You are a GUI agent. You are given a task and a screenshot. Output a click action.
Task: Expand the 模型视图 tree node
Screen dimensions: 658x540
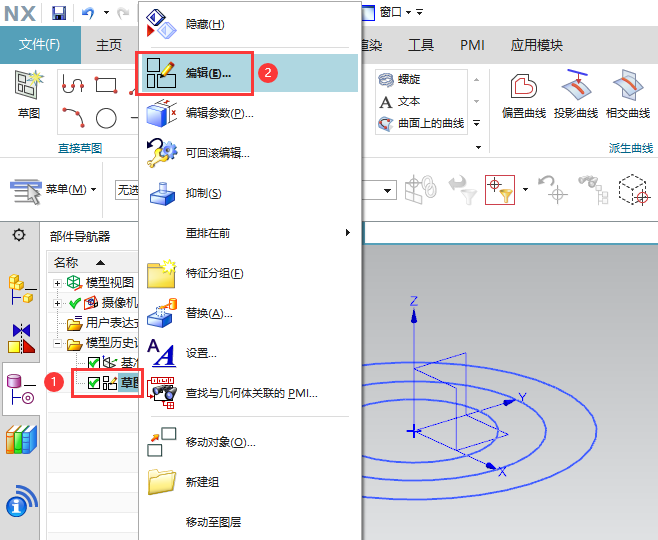[x=57, y=283]
